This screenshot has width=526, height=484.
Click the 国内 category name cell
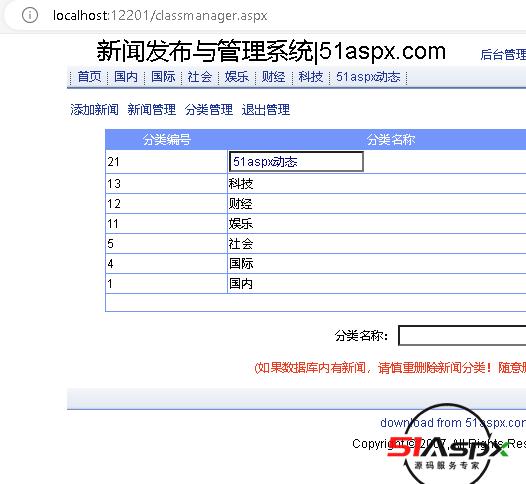point(377,284)
